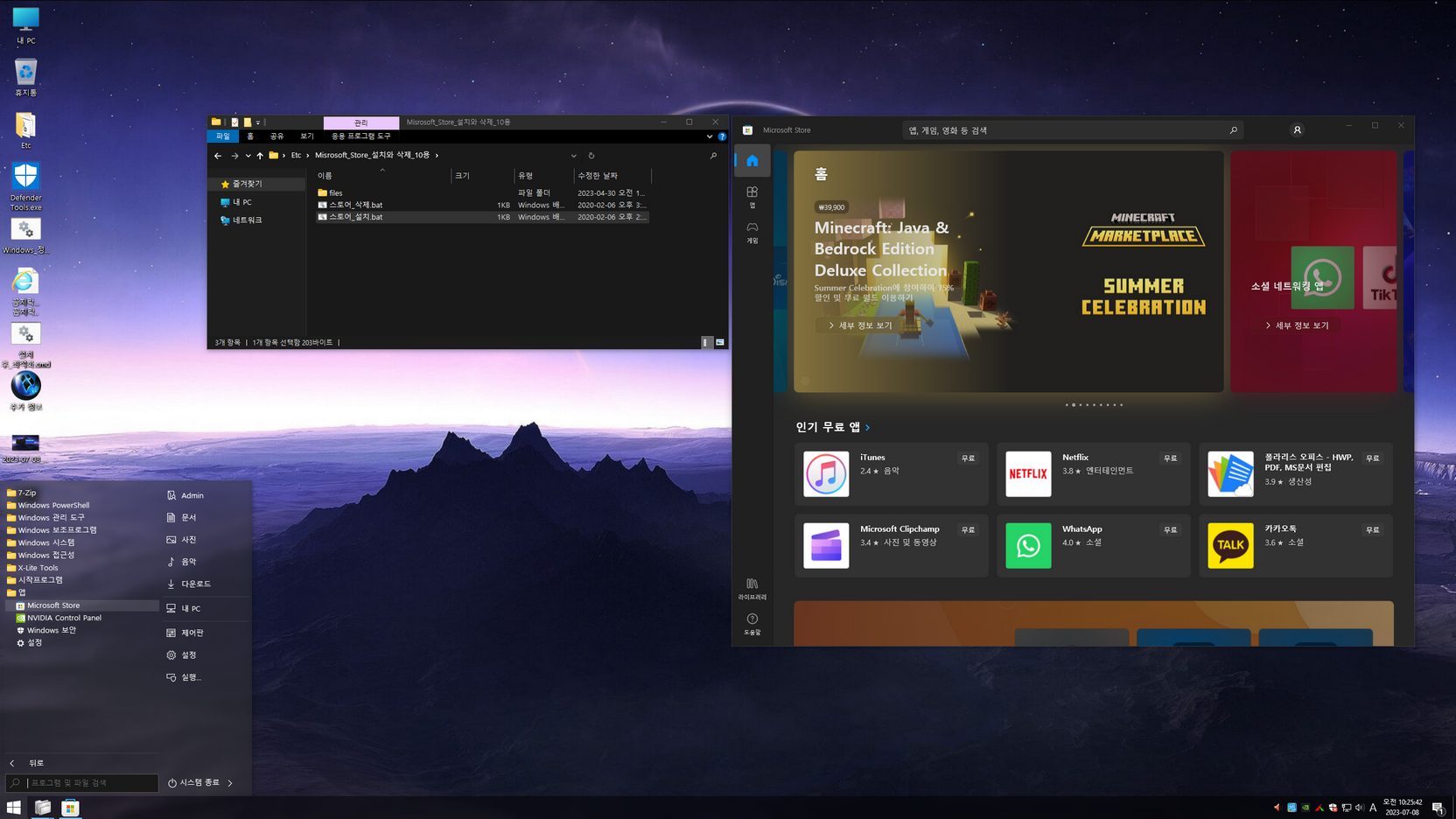Switch to large icons view in Explorer status bar

(x=720, y=342)
